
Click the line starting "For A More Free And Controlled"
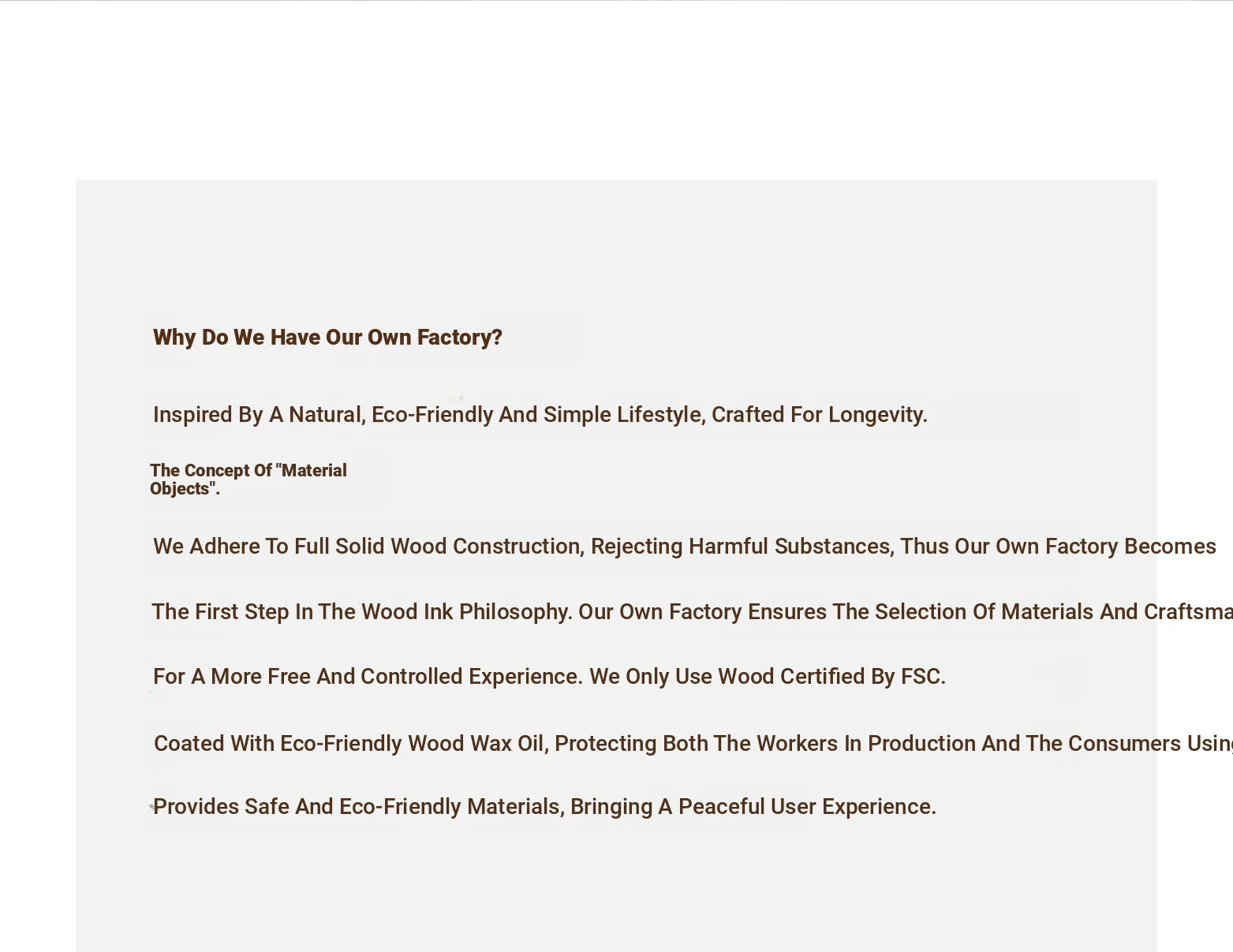coord(549,677)
